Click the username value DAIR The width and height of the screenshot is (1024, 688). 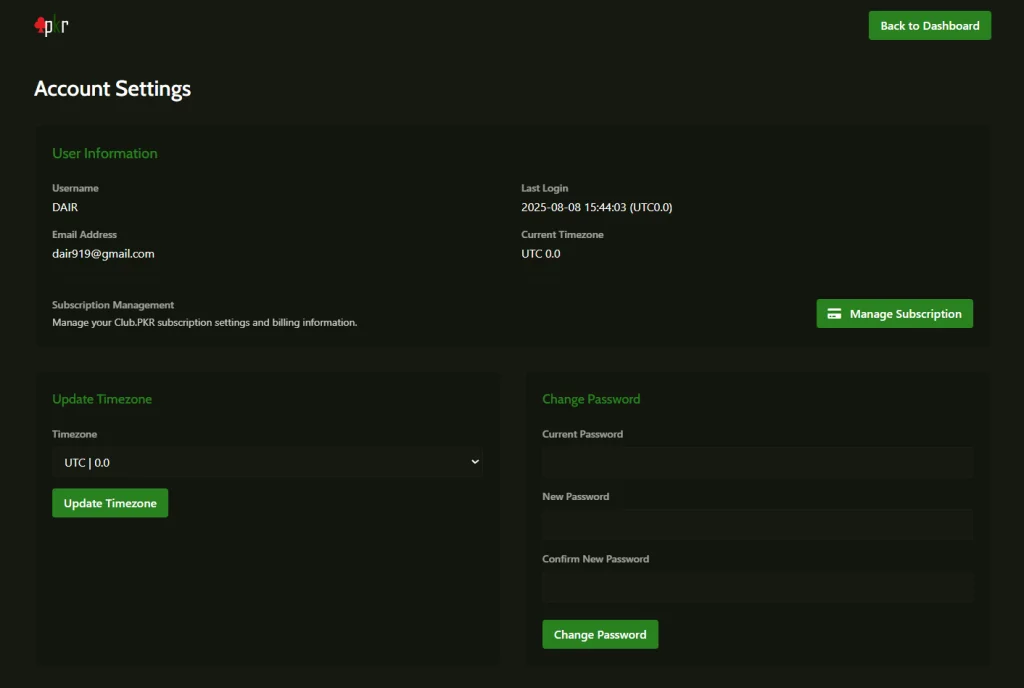click(65, 207)
